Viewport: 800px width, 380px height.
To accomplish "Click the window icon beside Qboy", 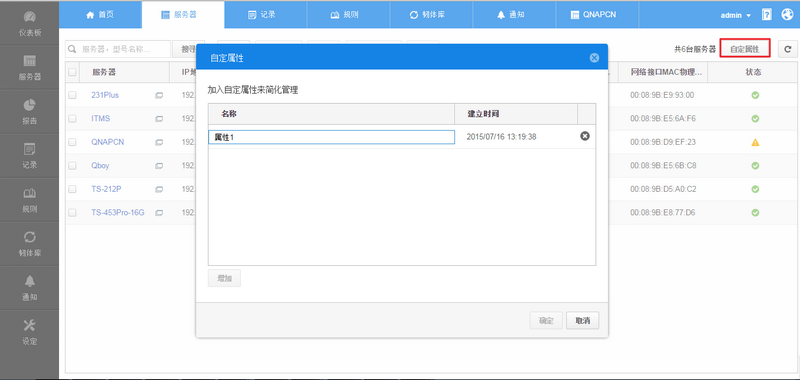I will point(159,166).
